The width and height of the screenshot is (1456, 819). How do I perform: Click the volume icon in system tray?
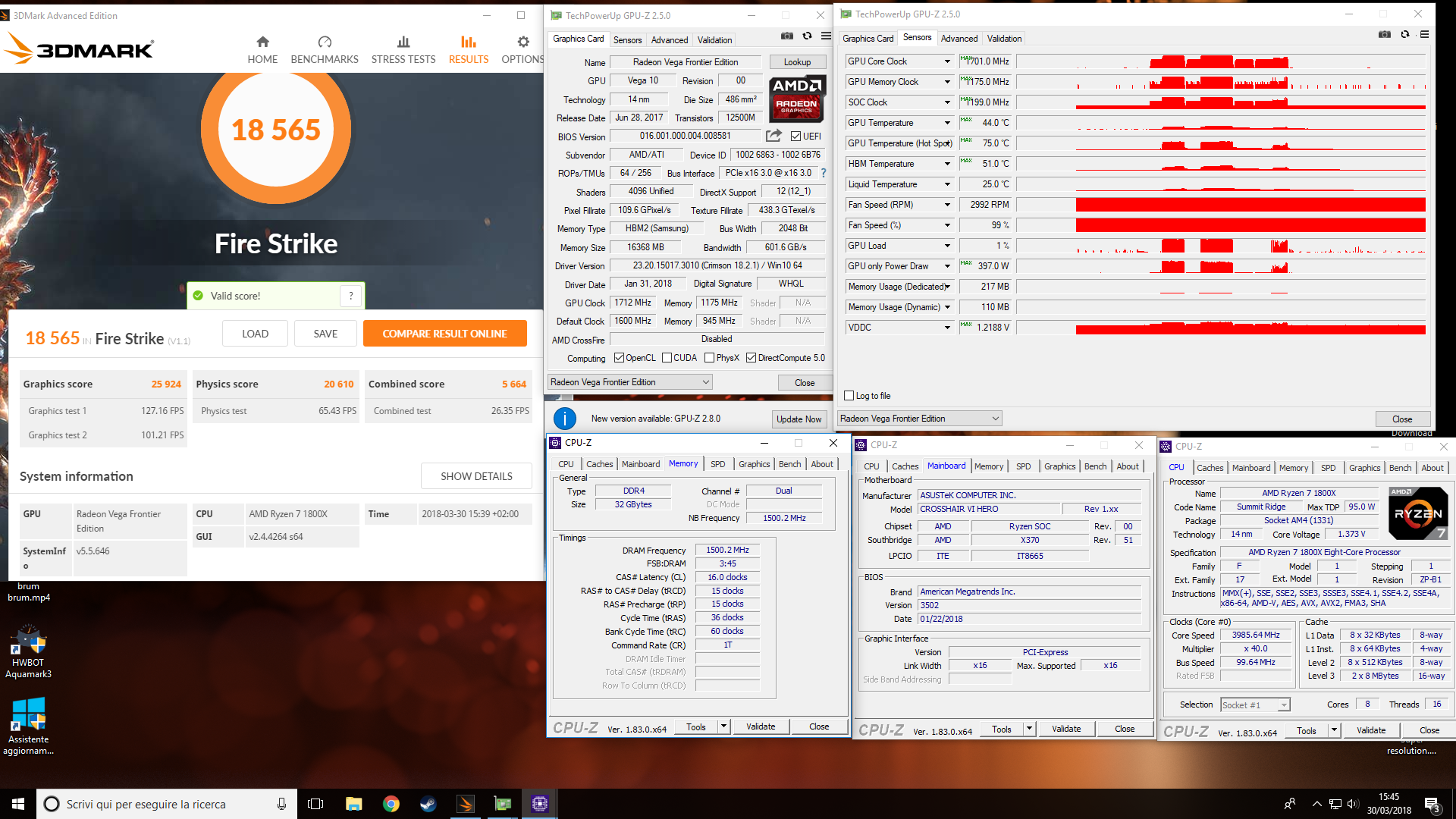[1353, 804]
